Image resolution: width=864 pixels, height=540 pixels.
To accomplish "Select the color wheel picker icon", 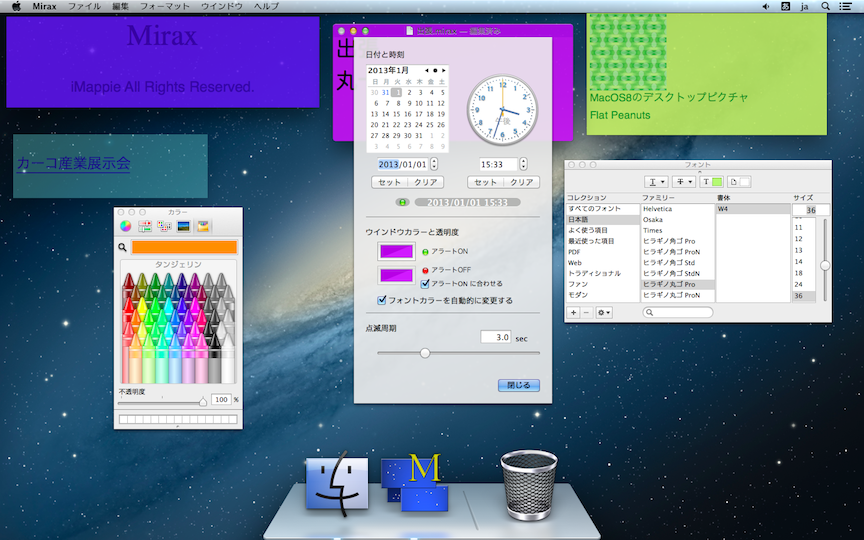I will pos(126,226).
